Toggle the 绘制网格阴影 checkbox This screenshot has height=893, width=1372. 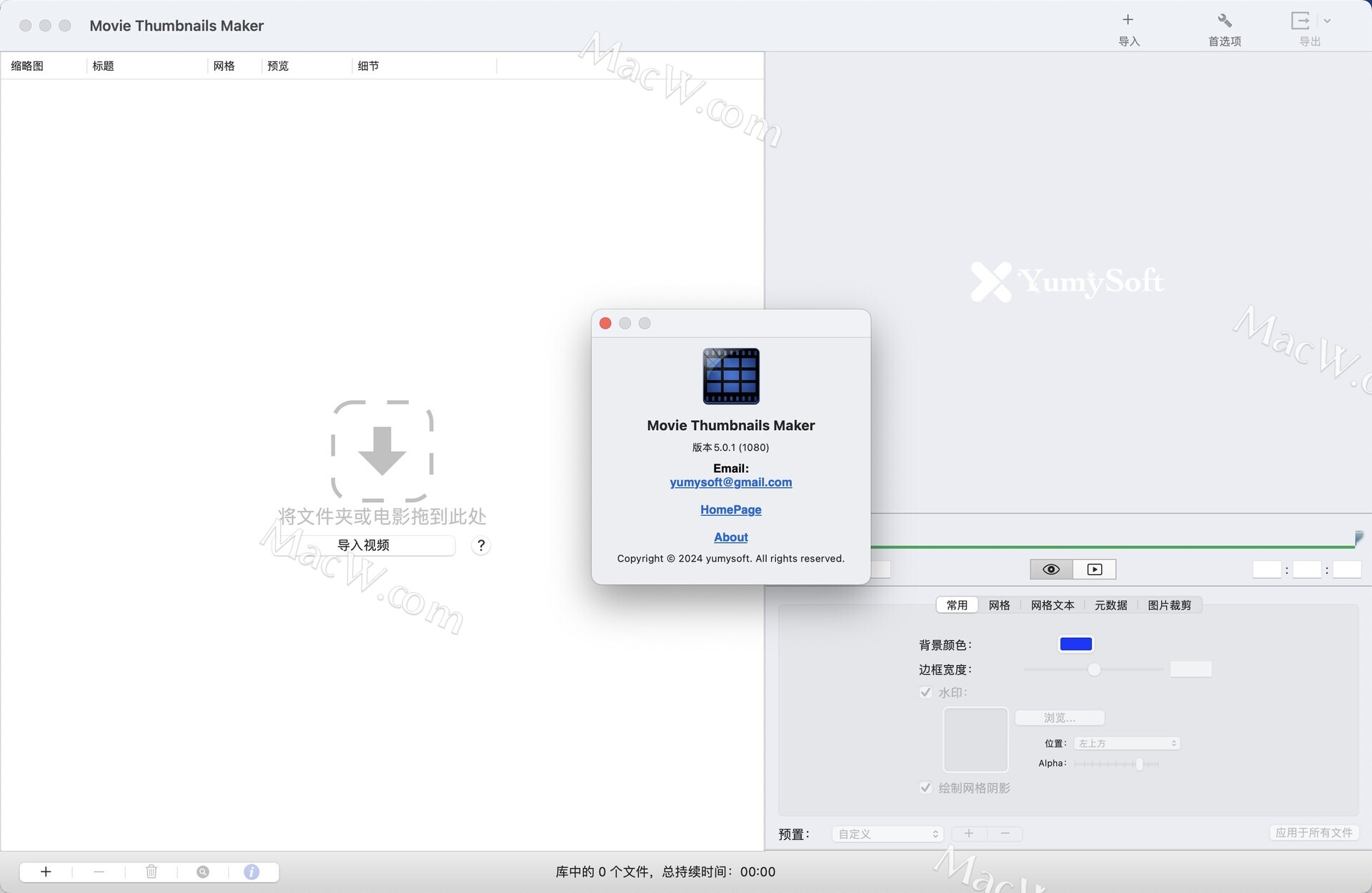pyautogui.click(x=925, y=788)
